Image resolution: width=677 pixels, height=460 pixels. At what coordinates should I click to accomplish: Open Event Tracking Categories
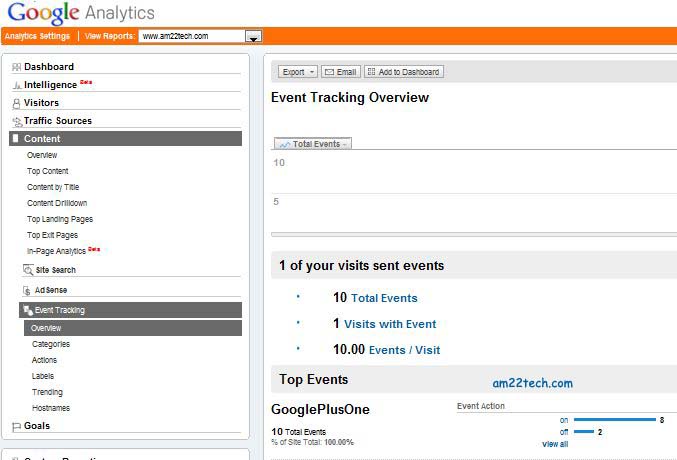pos(51,344)
